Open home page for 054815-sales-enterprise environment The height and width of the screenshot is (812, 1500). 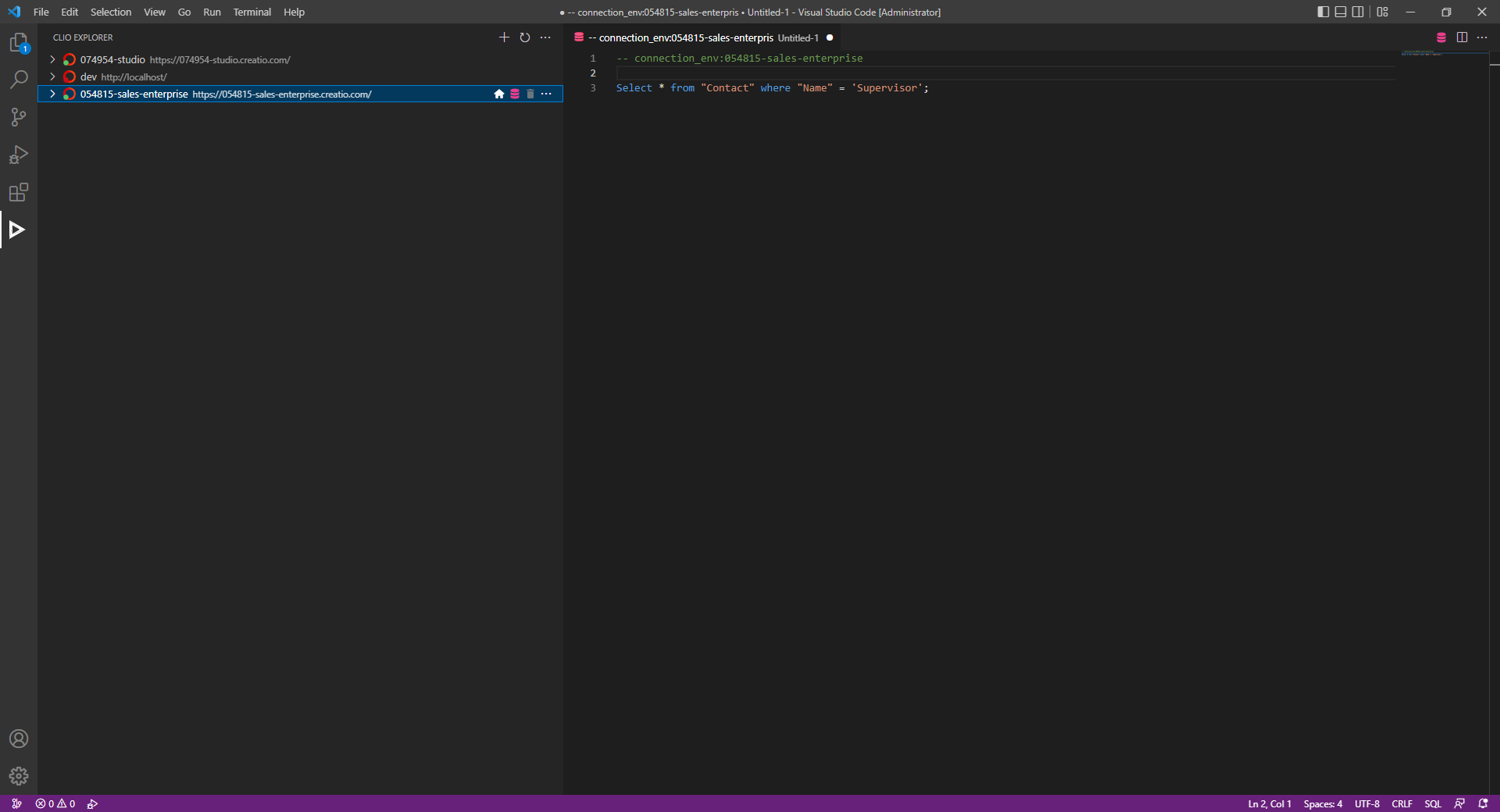pyautogui.click(x=499, y=94)
